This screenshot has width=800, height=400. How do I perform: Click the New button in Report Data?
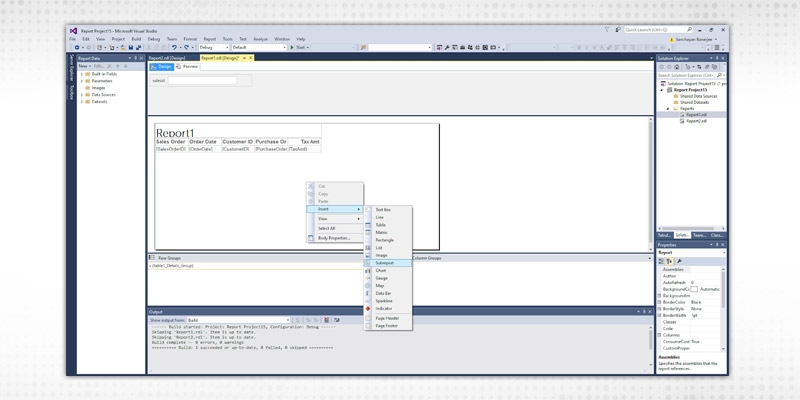pos(84,66)
